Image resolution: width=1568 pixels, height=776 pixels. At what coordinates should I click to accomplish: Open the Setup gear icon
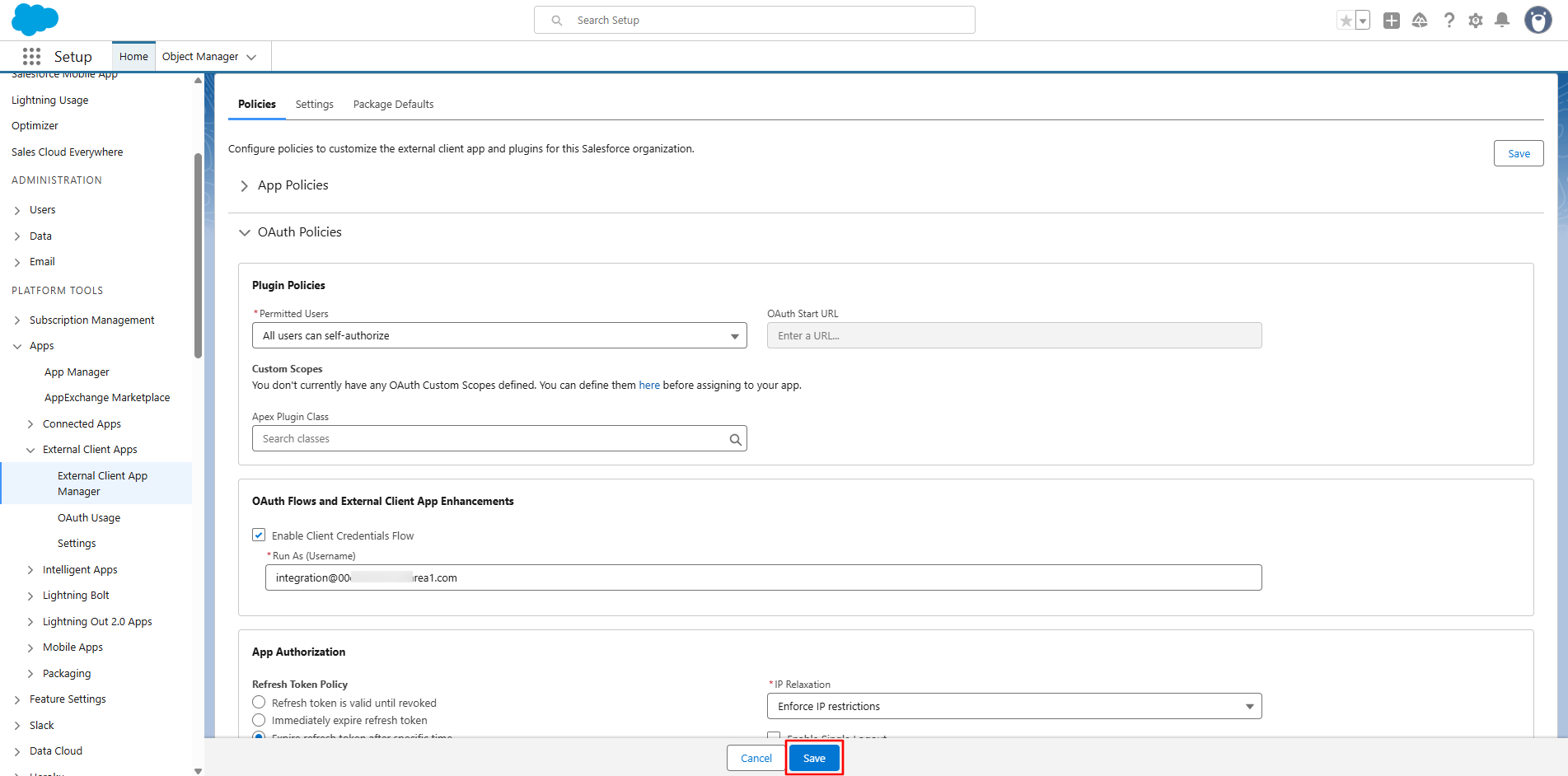(x=1476, y=21)
